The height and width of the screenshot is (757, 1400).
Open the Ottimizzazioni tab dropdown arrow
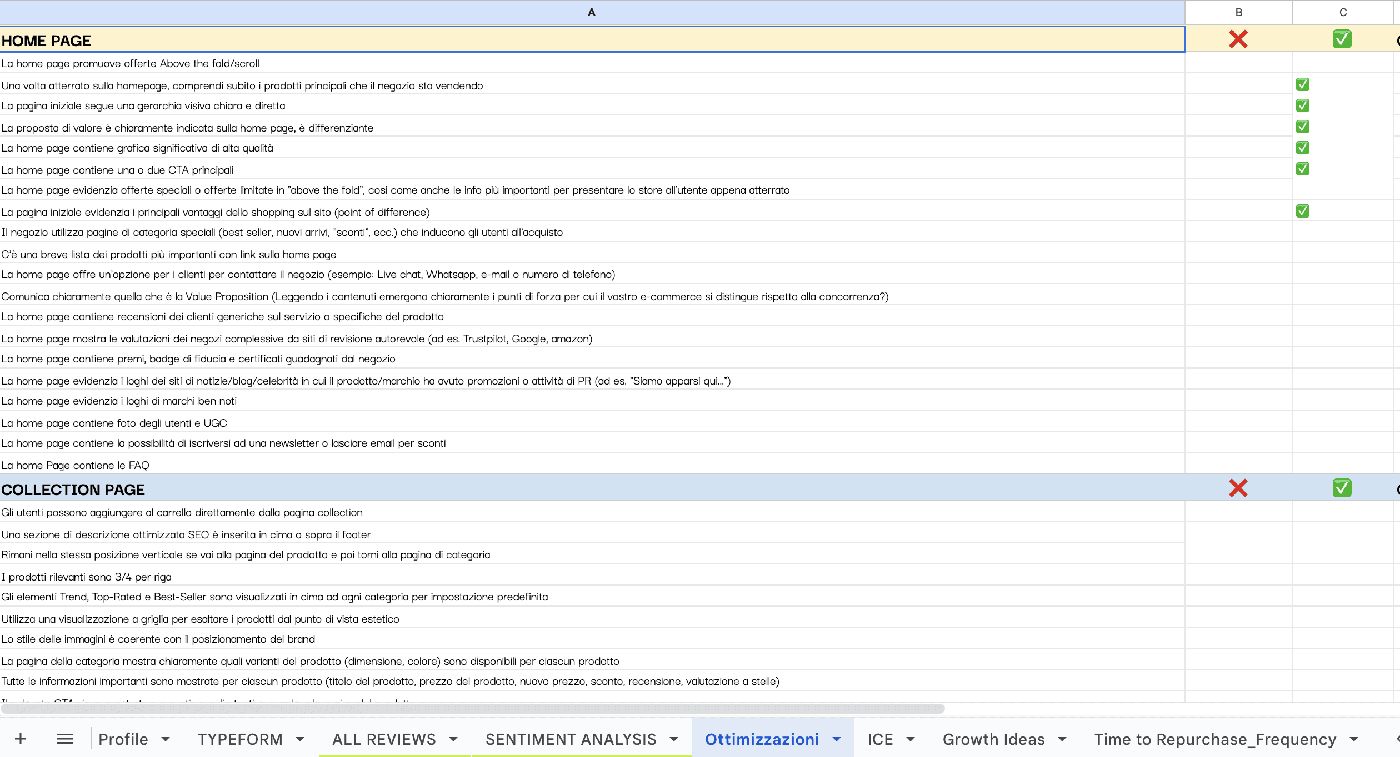[836, 740]
